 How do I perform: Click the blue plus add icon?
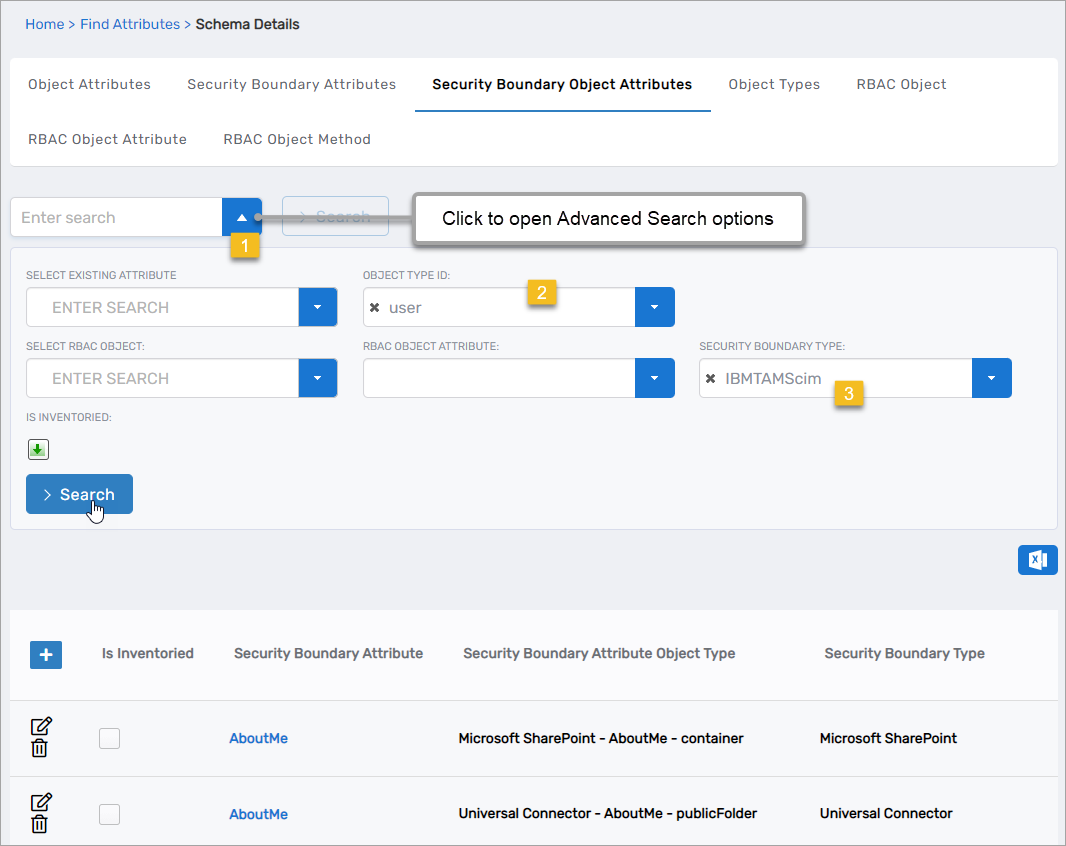click(x=46, y=655)
